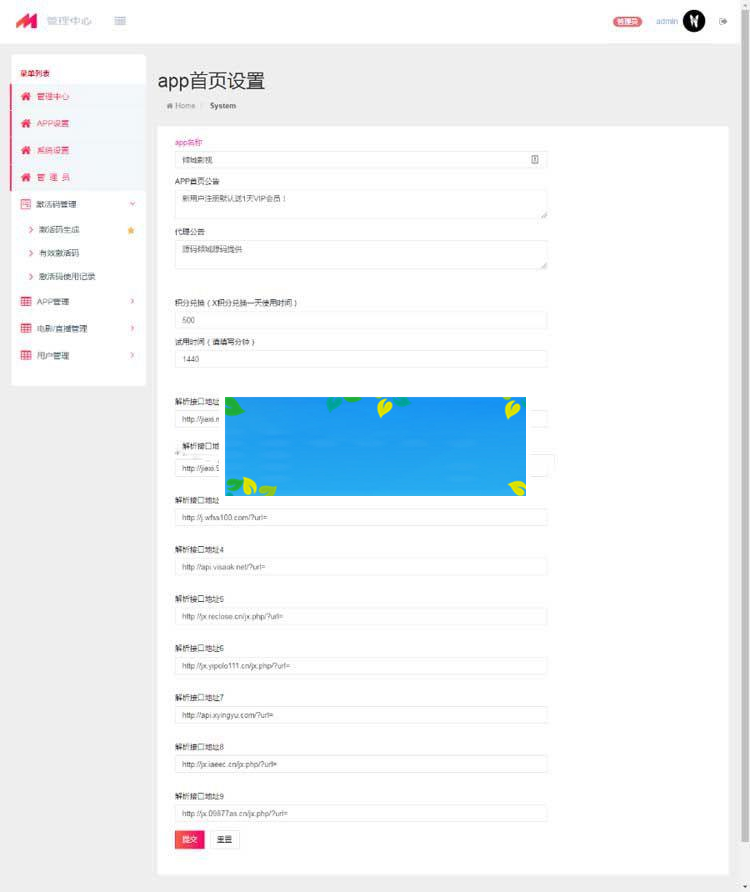Open the 系统设置 sidebar menu item
The image size is (750, 892).
coord(53,151)
